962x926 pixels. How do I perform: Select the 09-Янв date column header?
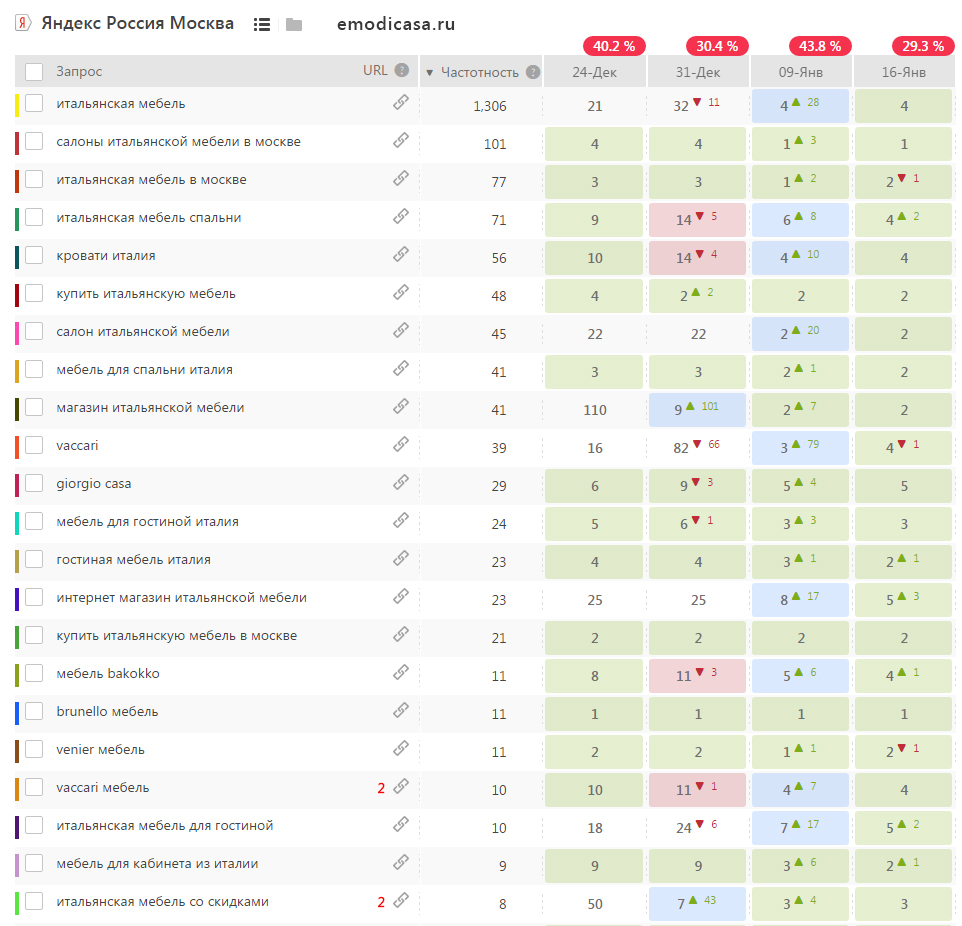tap(801, 72)
